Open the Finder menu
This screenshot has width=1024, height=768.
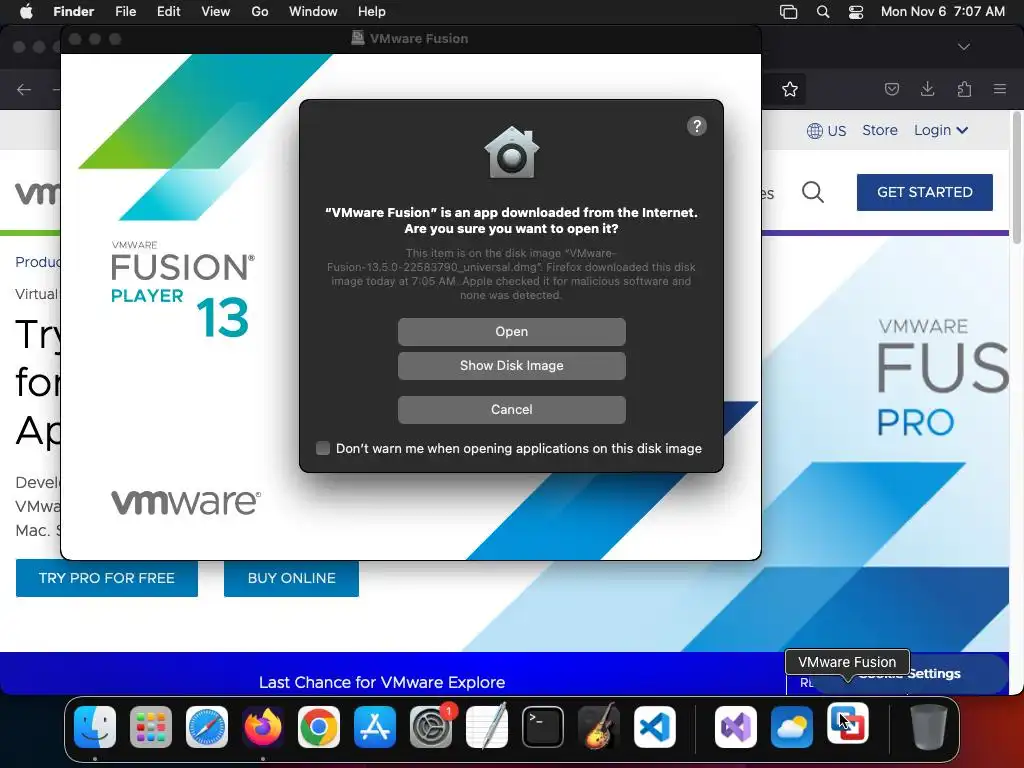point(73,12)
